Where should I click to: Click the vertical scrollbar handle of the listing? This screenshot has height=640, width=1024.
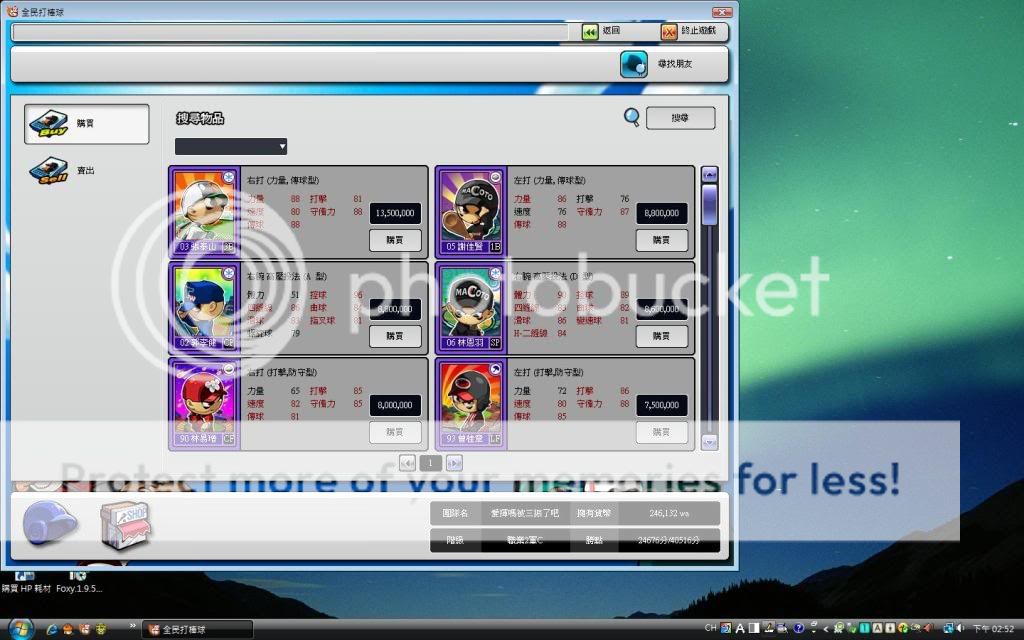(x=710, y=204)
